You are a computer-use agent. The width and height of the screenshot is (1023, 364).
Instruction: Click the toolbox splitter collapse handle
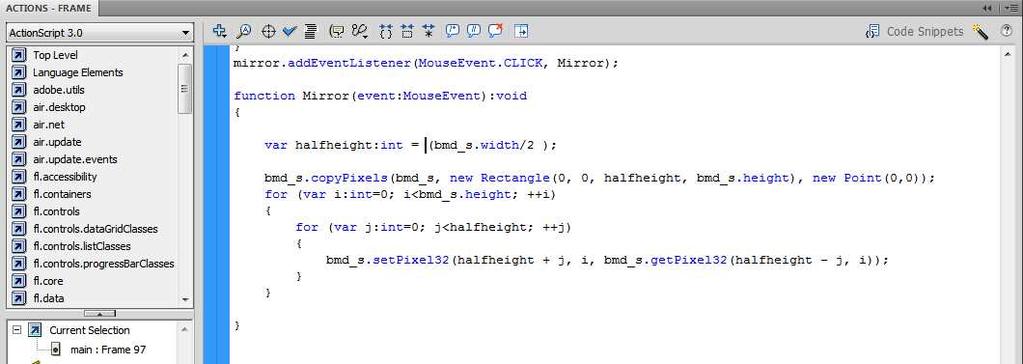pos(100,314)
